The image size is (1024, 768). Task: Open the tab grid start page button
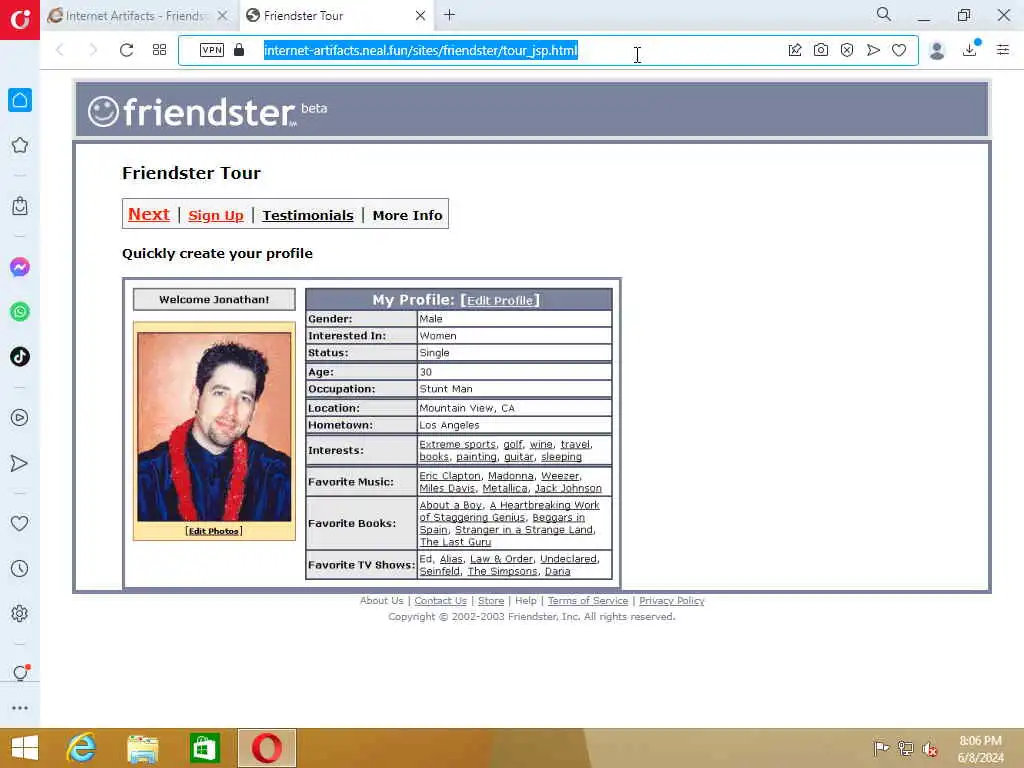159,50
